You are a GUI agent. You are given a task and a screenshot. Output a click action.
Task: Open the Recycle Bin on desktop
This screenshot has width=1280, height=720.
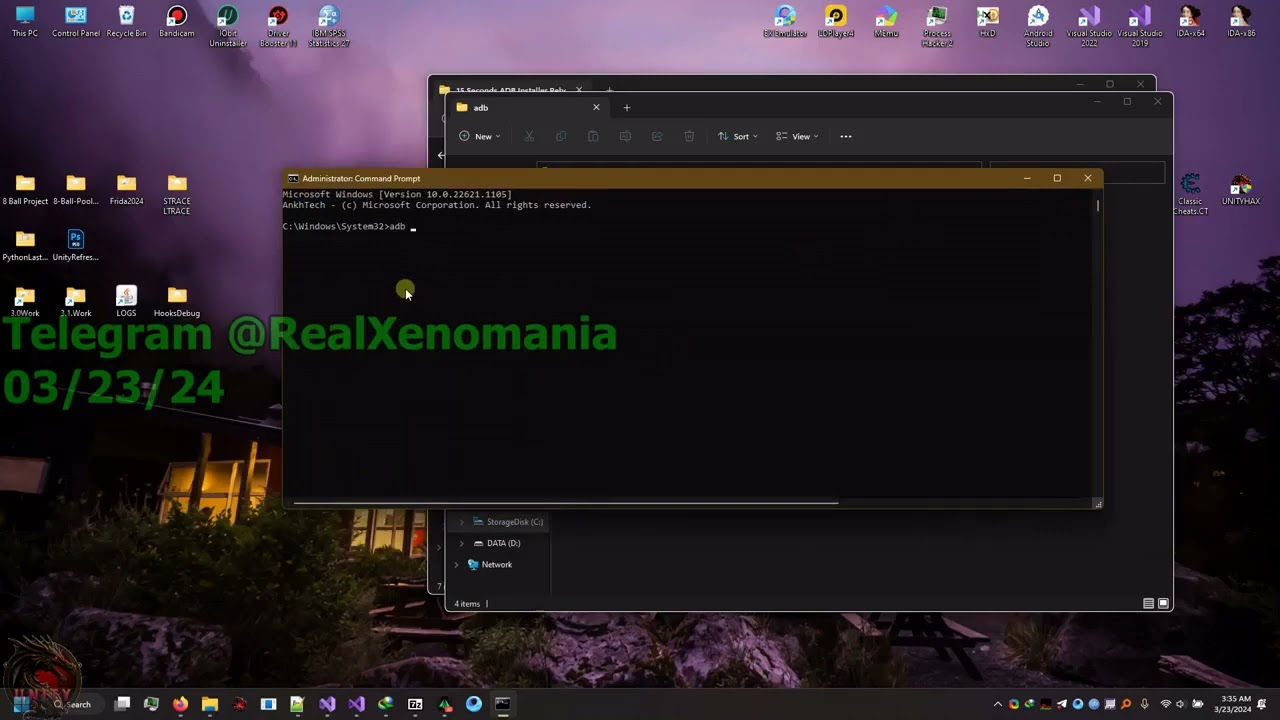126,22
